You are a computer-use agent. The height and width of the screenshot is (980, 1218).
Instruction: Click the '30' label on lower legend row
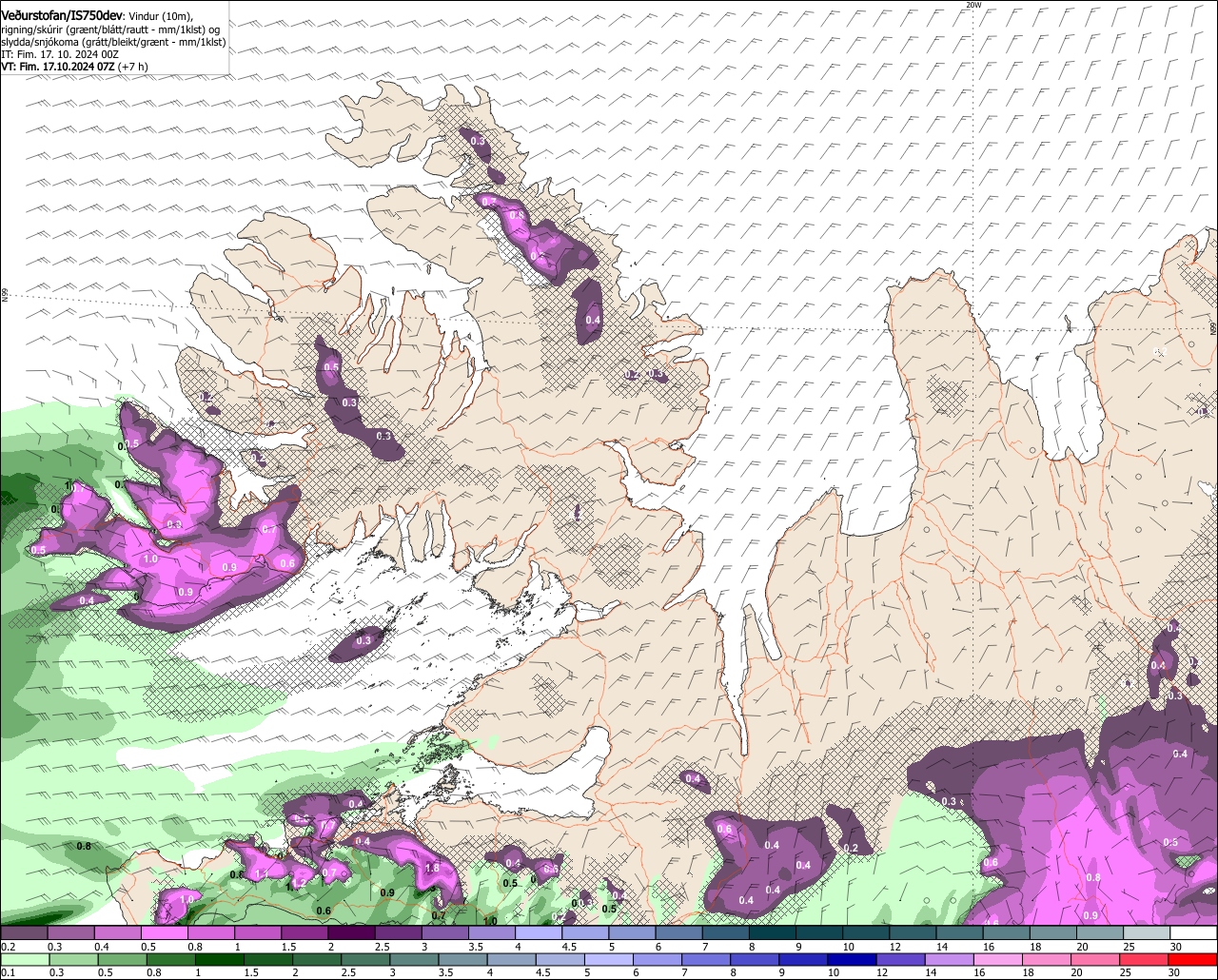1176,972
